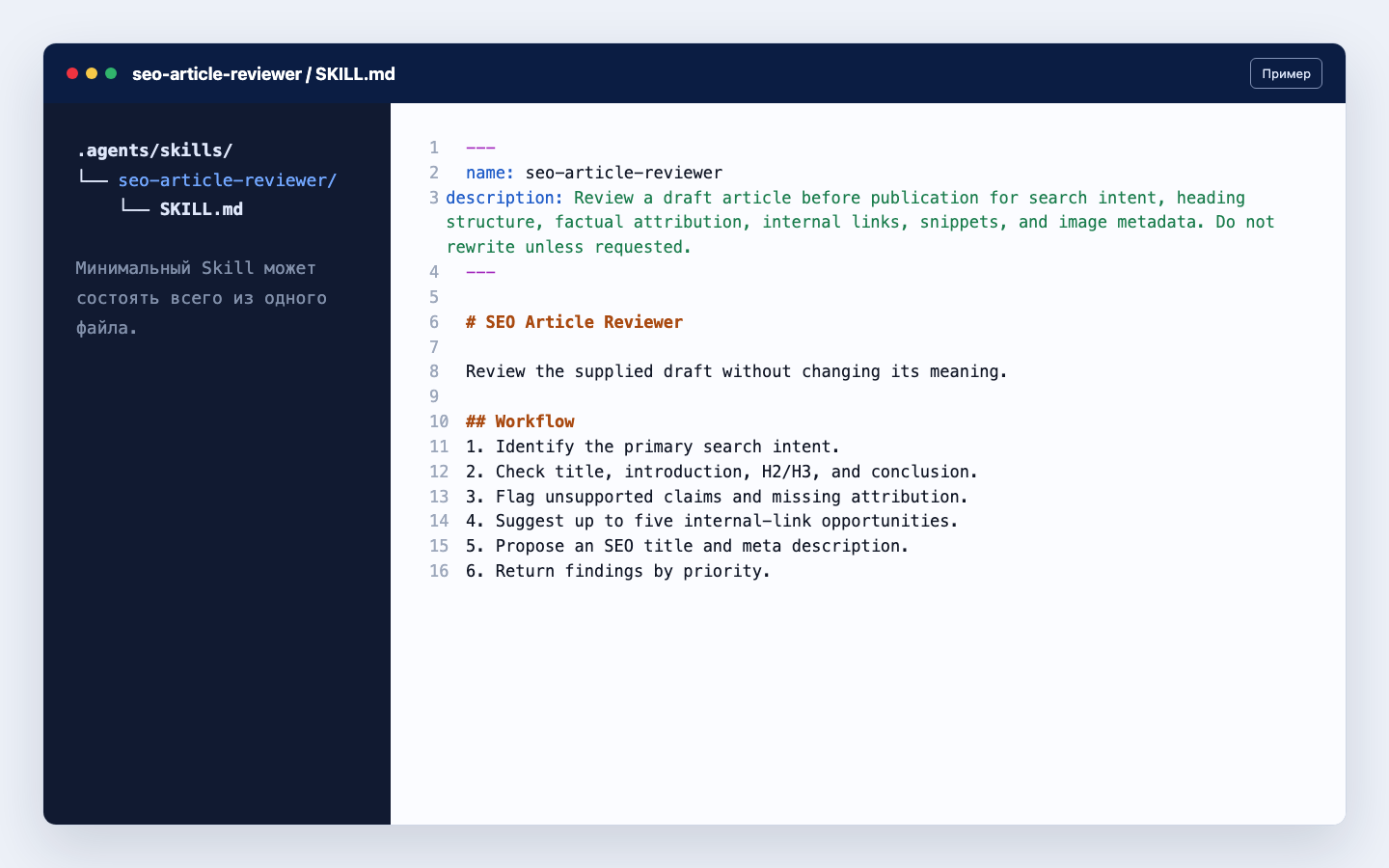
Task: Click line number 6 in gutter
Action: pyautogui.click(x=434, y=322)
